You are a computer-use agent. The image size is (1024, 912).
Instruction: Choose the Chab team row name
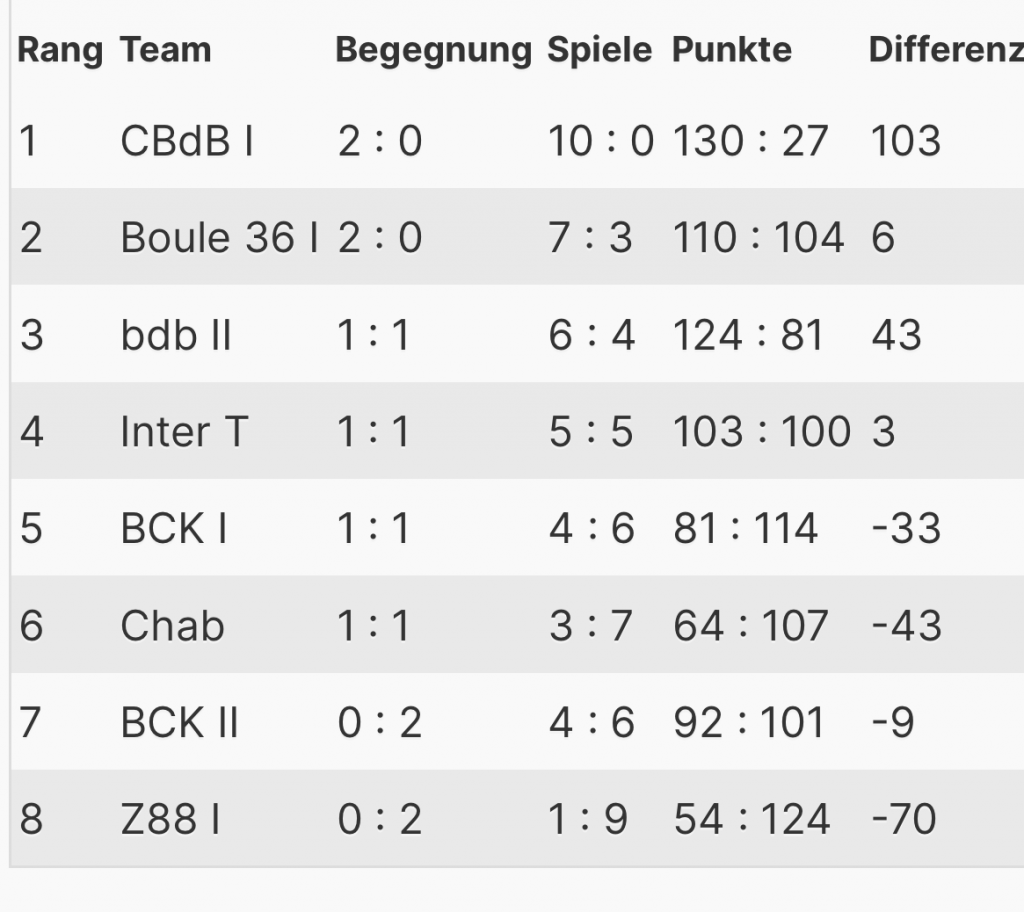172,625
